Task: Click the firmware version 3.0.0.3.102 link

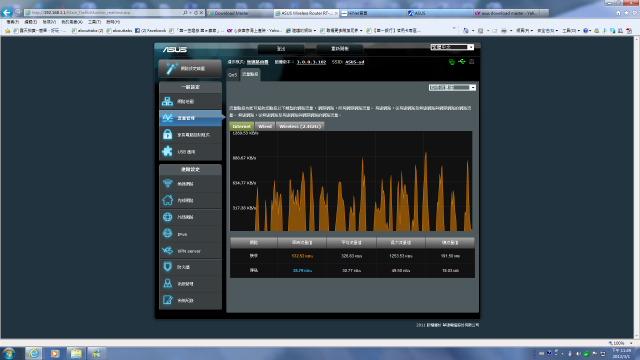Action: (311, 62)
